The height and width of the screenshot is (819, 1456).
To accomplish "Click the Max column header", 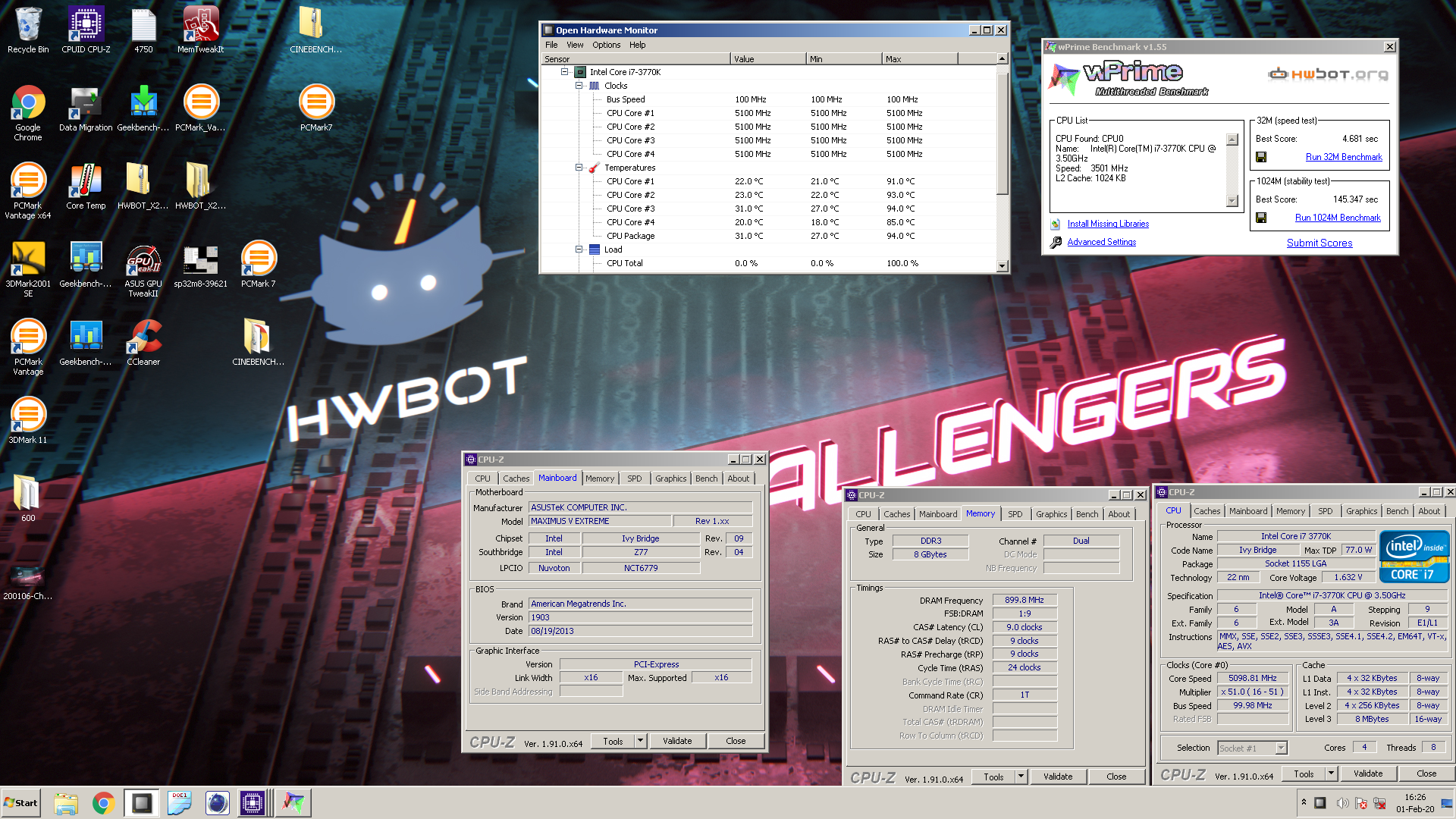I will tap(919, 58).
